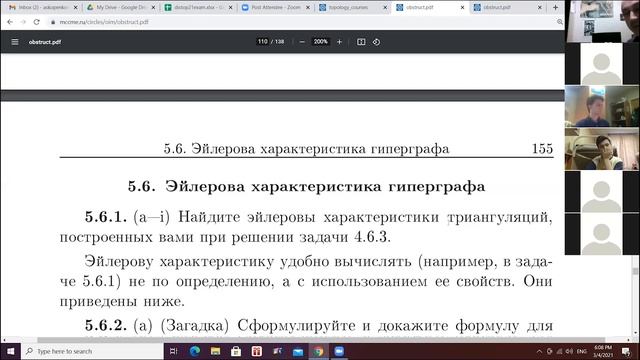
Task: Switch to the Post Attendee - Zoom tab
Action: [276, 7]
